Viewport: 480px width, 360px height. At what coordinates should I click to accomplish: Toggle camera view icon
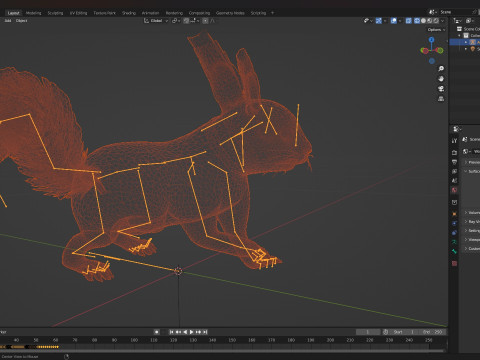pos(441,89)
